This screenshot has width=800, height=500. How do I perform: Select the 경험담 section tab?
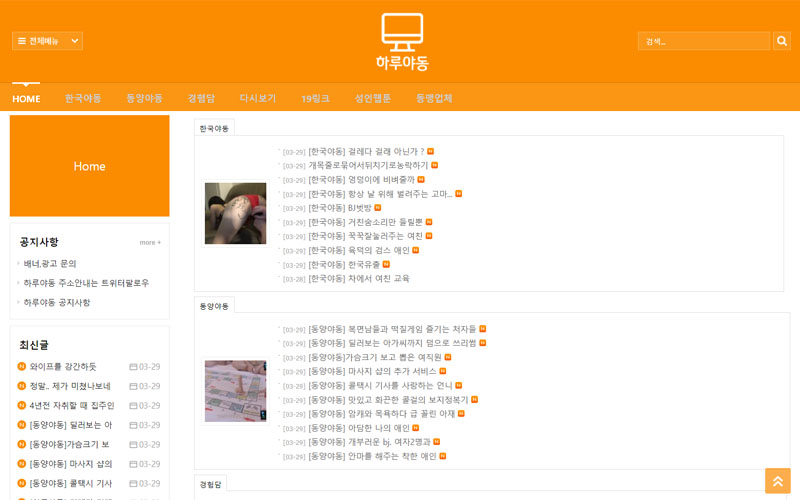pos(210,485)
